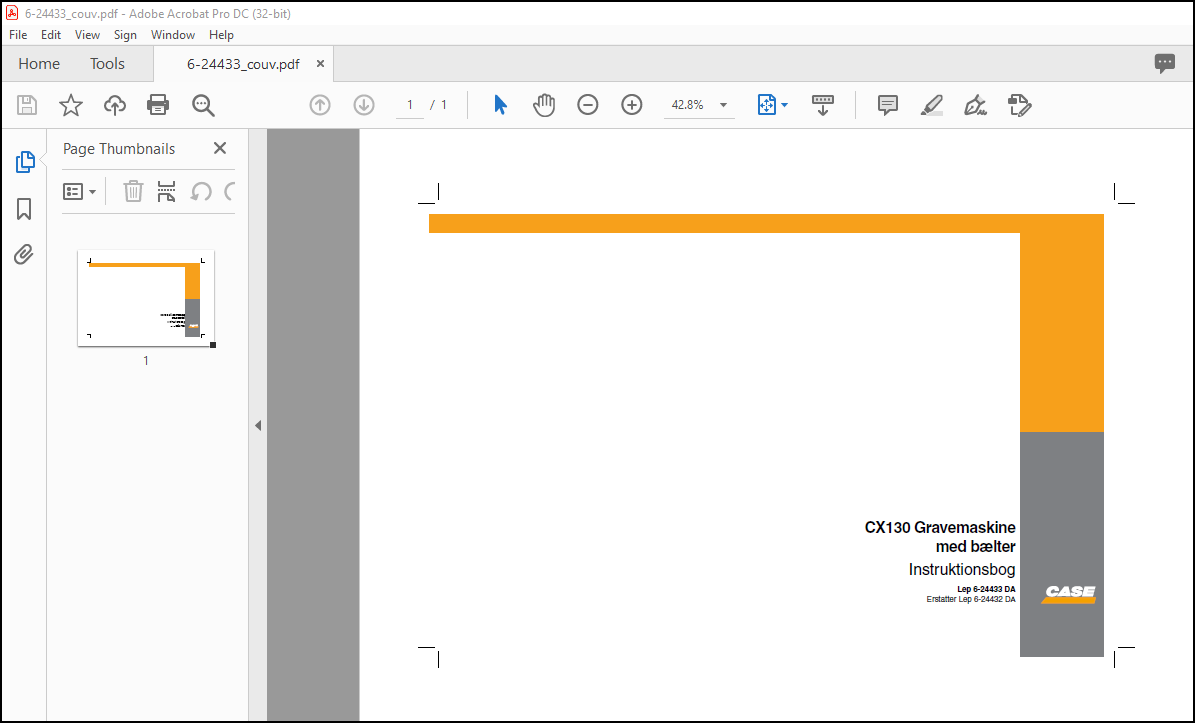This screenshot has height=723, width=1195.
Task: Click the Save file icon
Action: pos(27,105)
